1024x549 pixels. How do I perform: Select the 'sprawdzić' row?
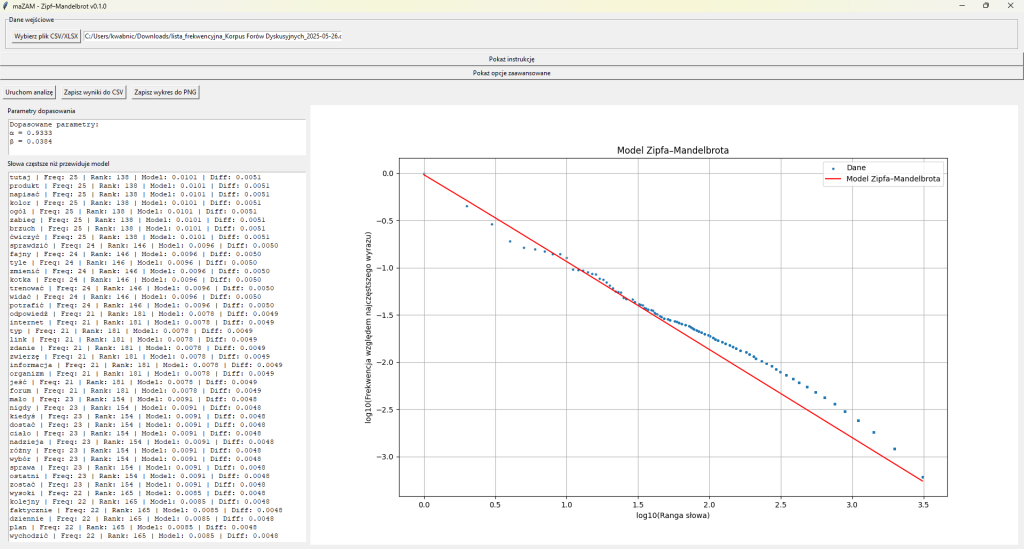coord(144,245)
